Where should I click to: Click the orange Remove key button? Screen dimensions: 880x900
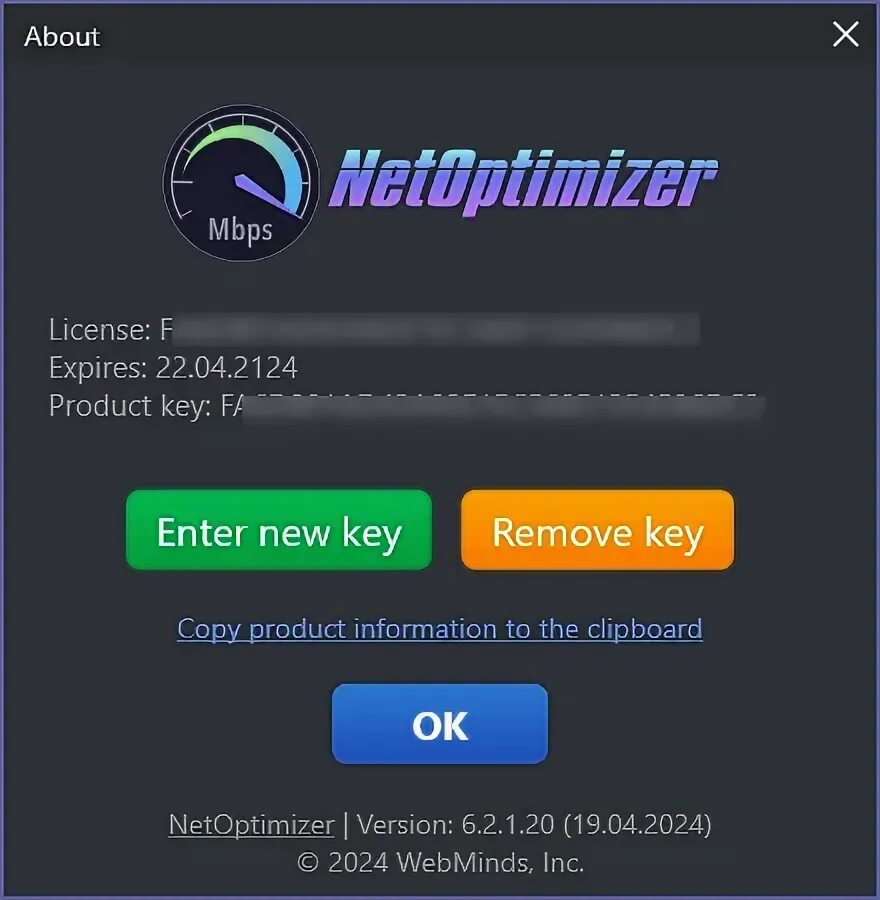[x=598, y=530]
